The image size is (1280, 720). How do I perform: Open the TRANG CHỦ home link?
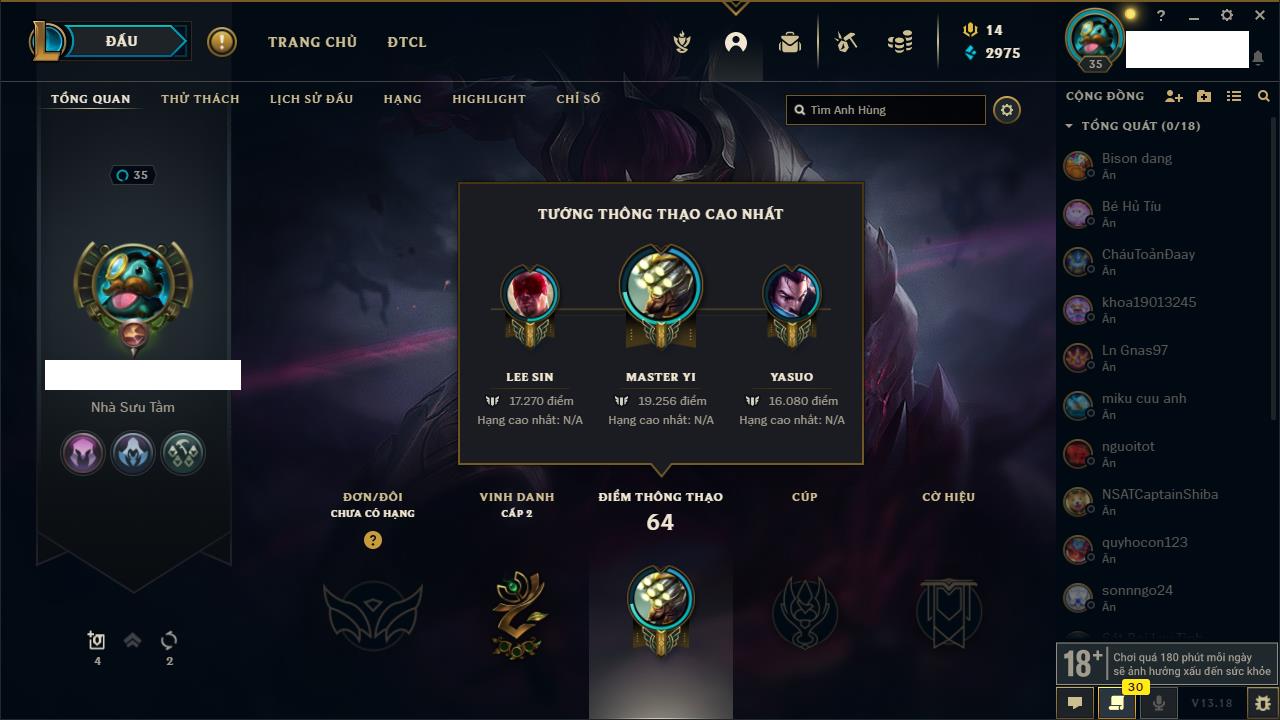312,42
